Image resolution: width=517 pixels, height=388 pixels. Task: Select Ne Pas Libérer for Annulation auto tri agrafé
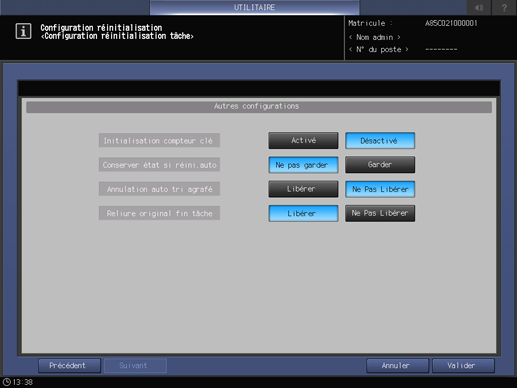click(380, 189)
